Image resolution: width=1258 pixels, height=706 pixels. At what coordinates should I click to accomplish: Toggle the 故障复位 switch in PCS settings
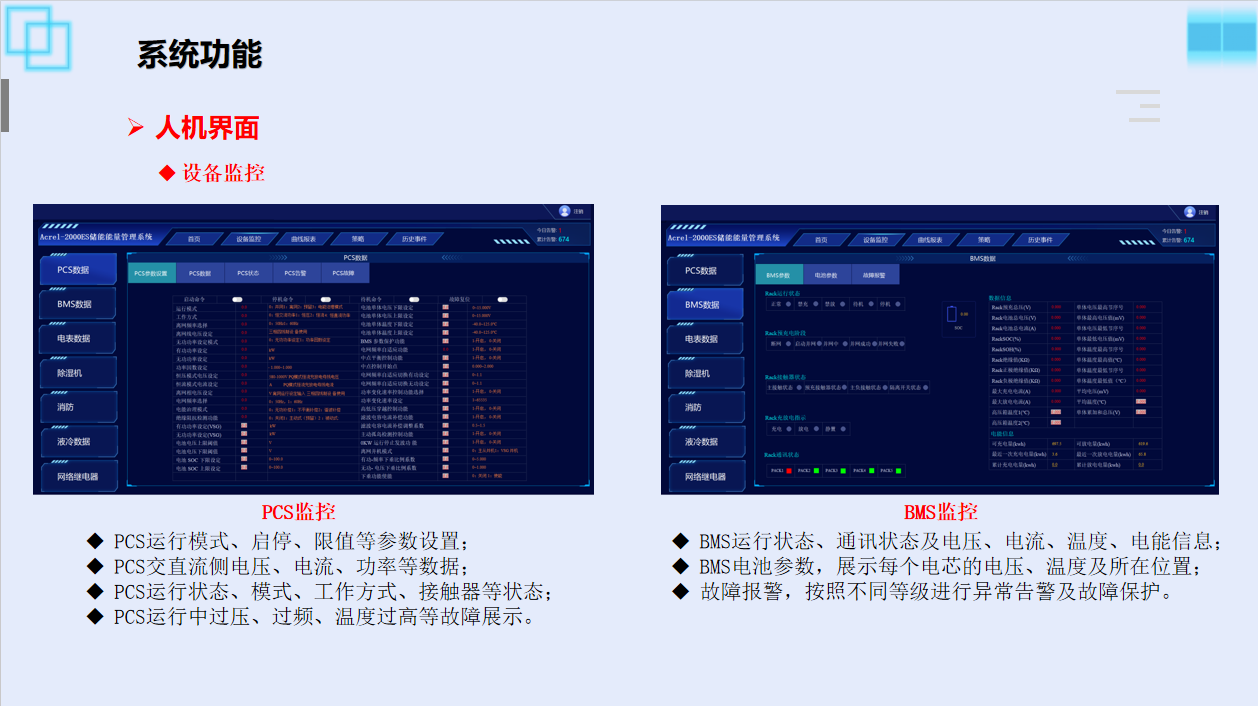(x=503, y=299)
